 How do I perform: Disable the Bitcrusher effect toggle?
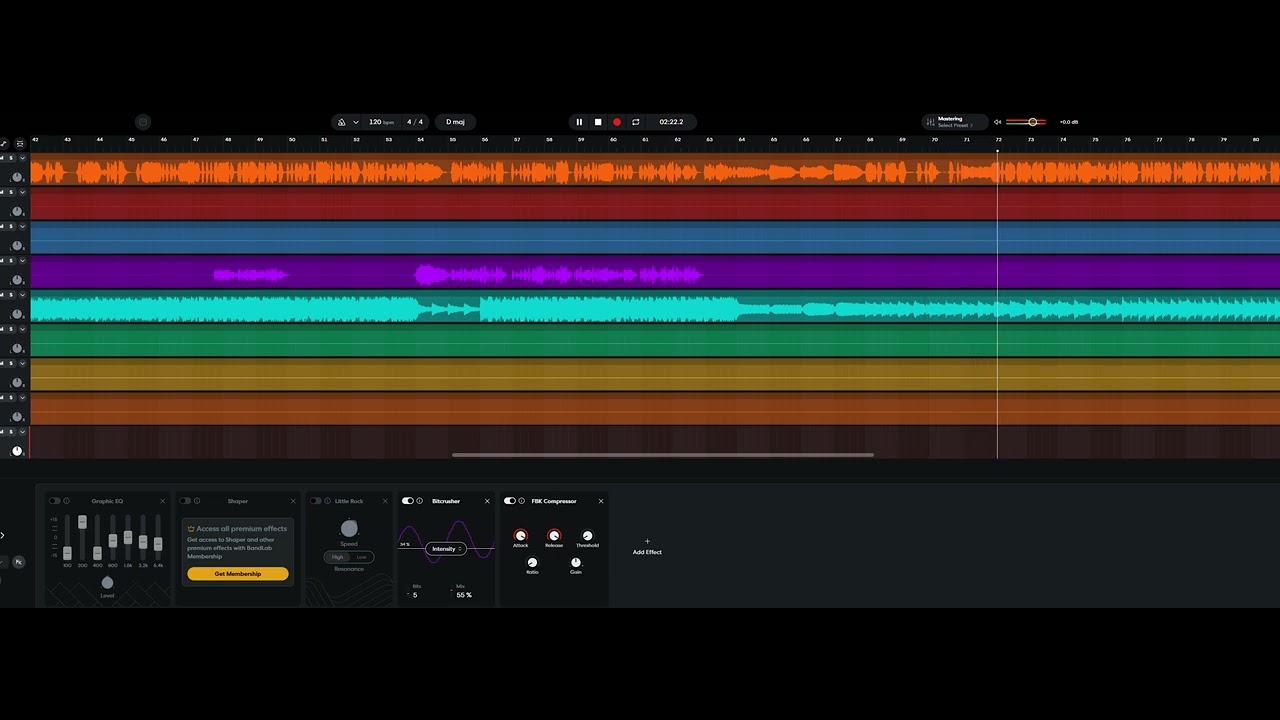pos(407,501)
